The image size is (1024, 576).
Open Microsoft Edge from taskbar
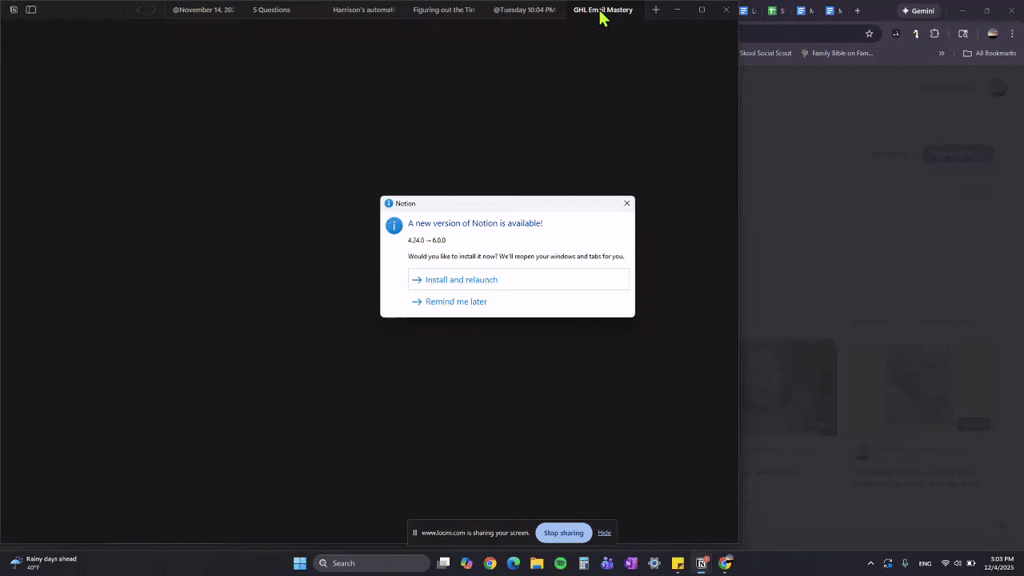tap(513, 563)
